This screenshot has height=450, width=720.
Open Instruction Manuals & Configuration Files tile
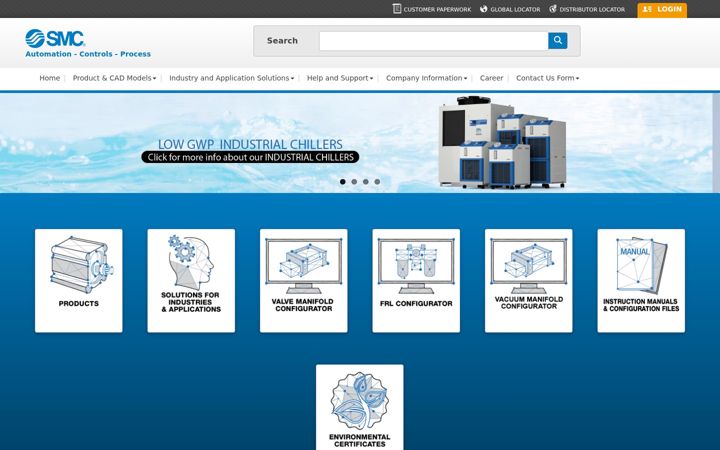tap(641, 281)
